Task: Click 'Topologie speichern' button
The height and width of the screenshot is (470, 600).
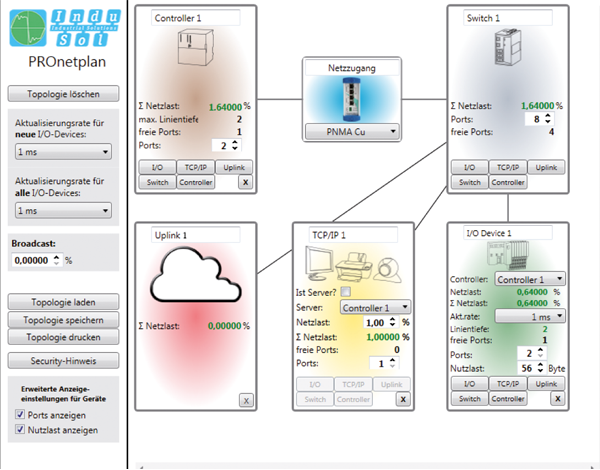Action: [64, 320]
